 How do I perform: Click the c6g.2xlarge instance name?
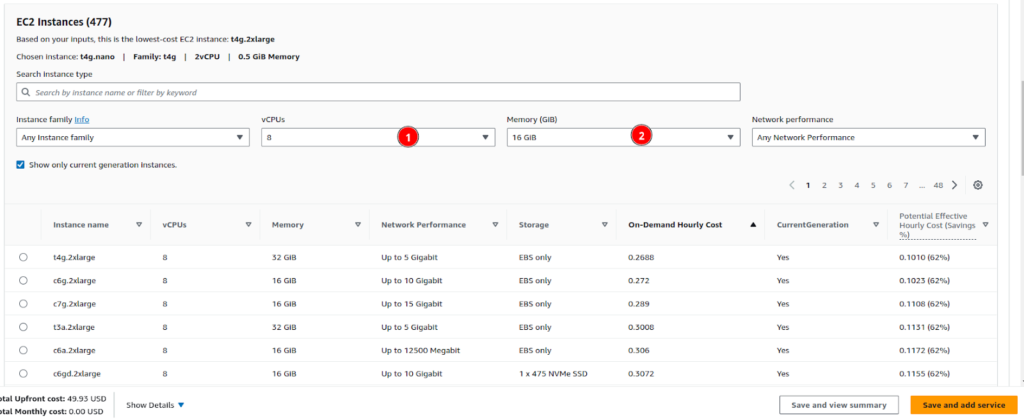[74, 280]
